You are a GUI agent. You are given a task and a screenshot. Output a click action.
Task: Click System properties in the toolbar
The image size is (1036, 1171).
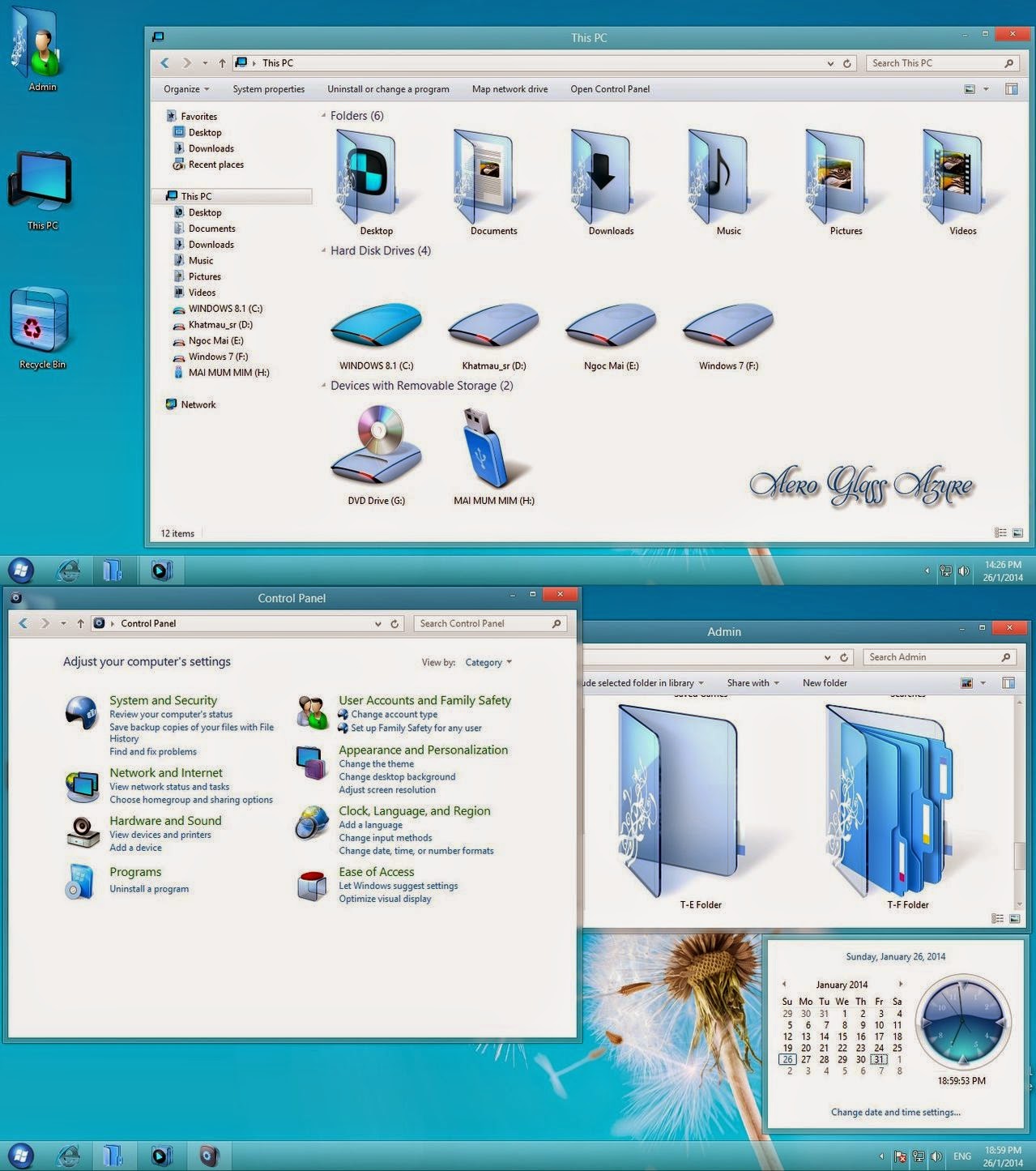pyautogui.click(x=268, y=89)
